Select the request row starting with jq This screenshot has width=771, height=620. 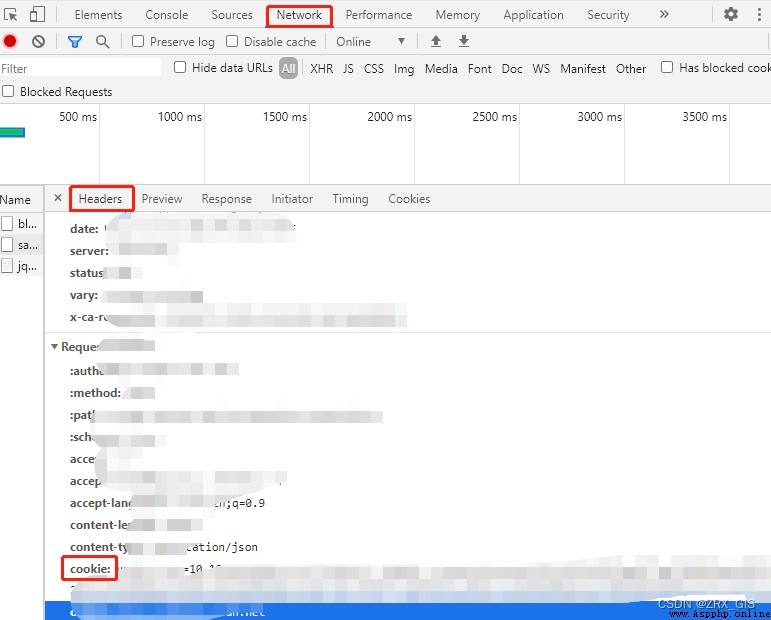22,266
